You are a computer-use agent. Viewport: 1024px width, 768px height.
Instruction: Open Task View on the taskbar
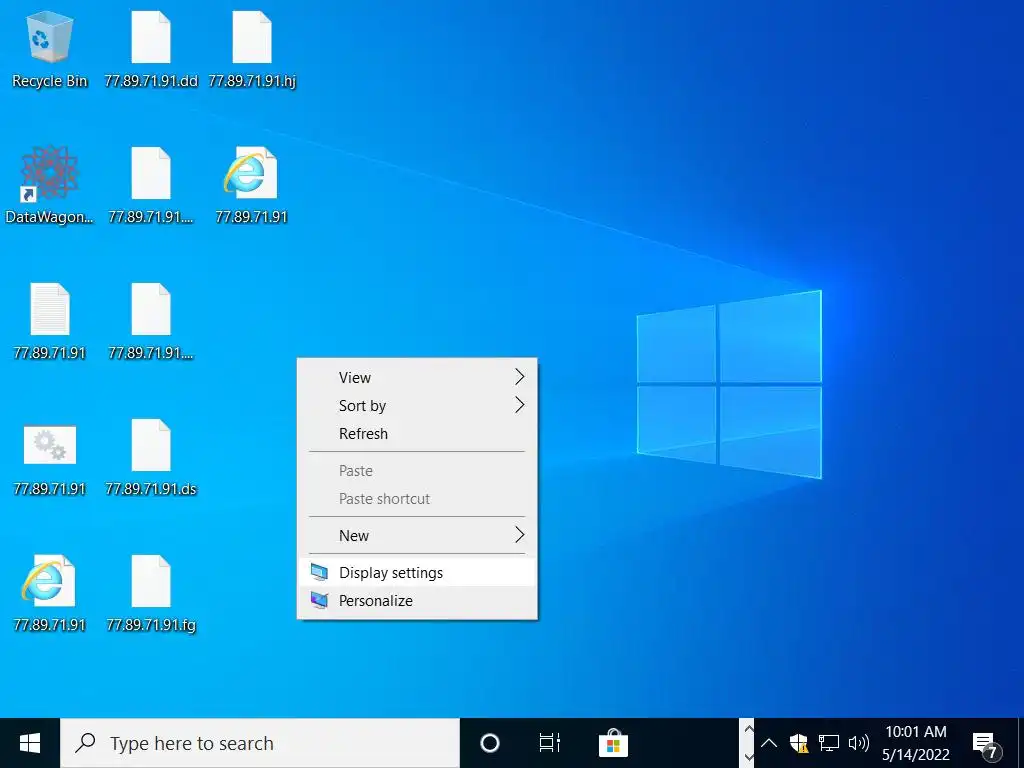click(549, 743)
